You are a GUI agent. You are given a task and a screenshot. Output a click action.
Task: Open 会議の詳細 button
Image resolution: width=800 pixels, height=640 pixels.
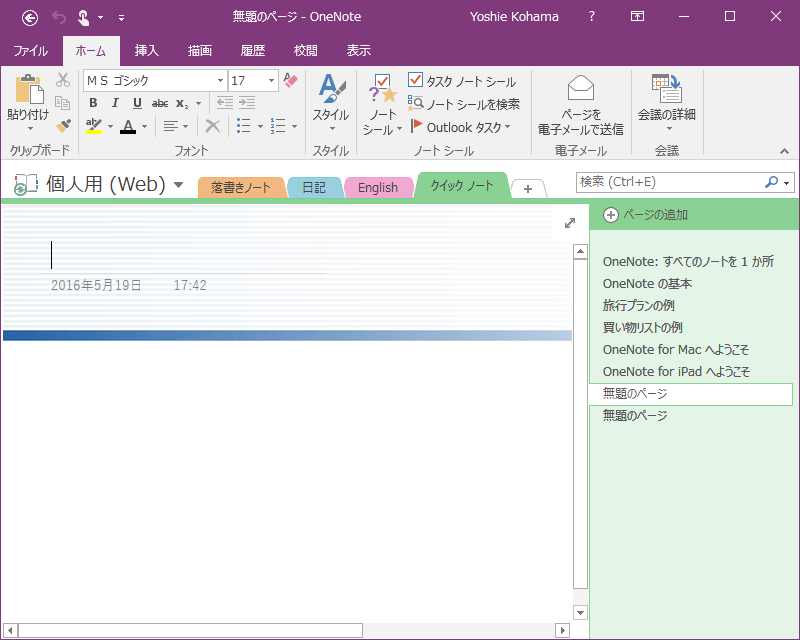[667, 103]
